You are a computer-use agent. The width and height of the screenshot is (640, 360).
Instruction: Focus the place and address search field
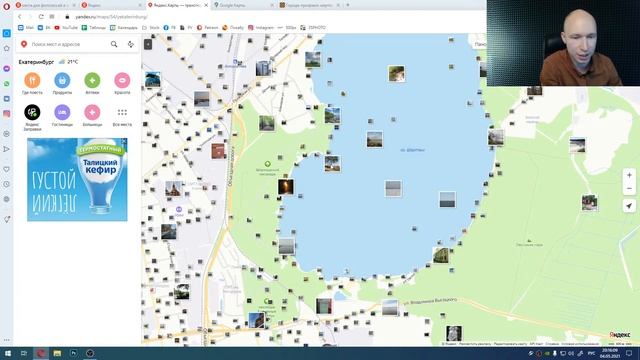point(67,44)
